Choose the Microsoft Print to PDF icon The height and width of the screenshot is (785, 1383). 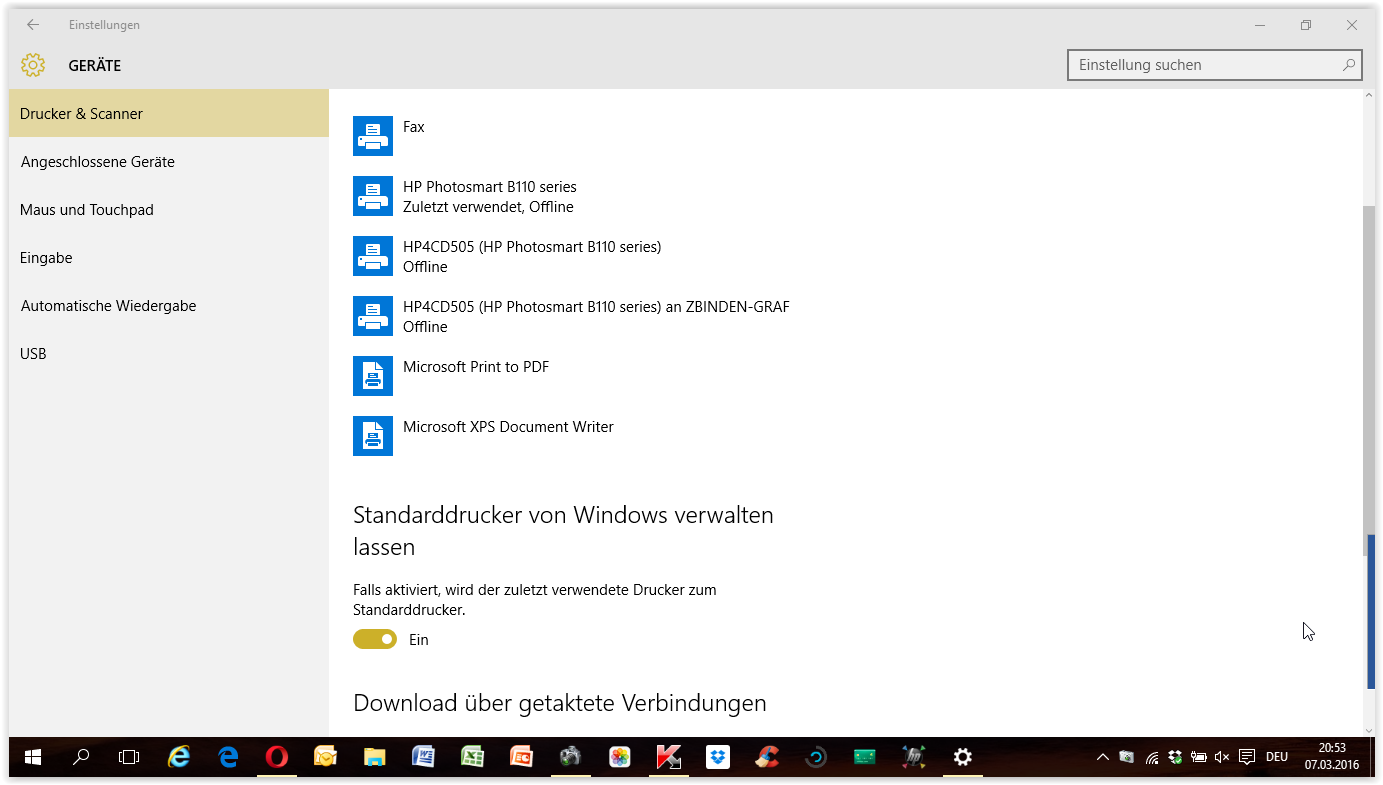[373, 376]
